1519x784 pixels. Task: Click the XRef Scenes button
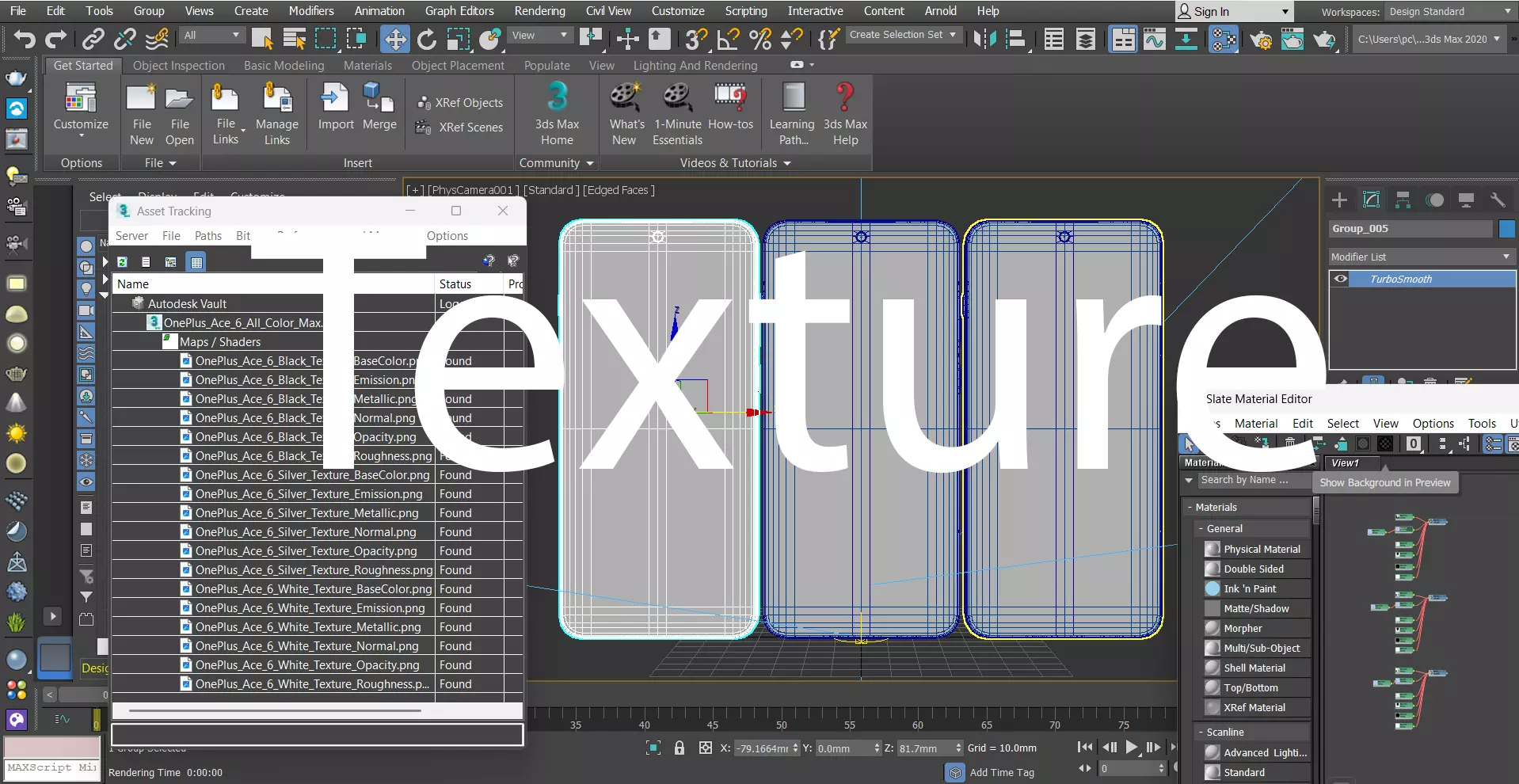(460, 127)
